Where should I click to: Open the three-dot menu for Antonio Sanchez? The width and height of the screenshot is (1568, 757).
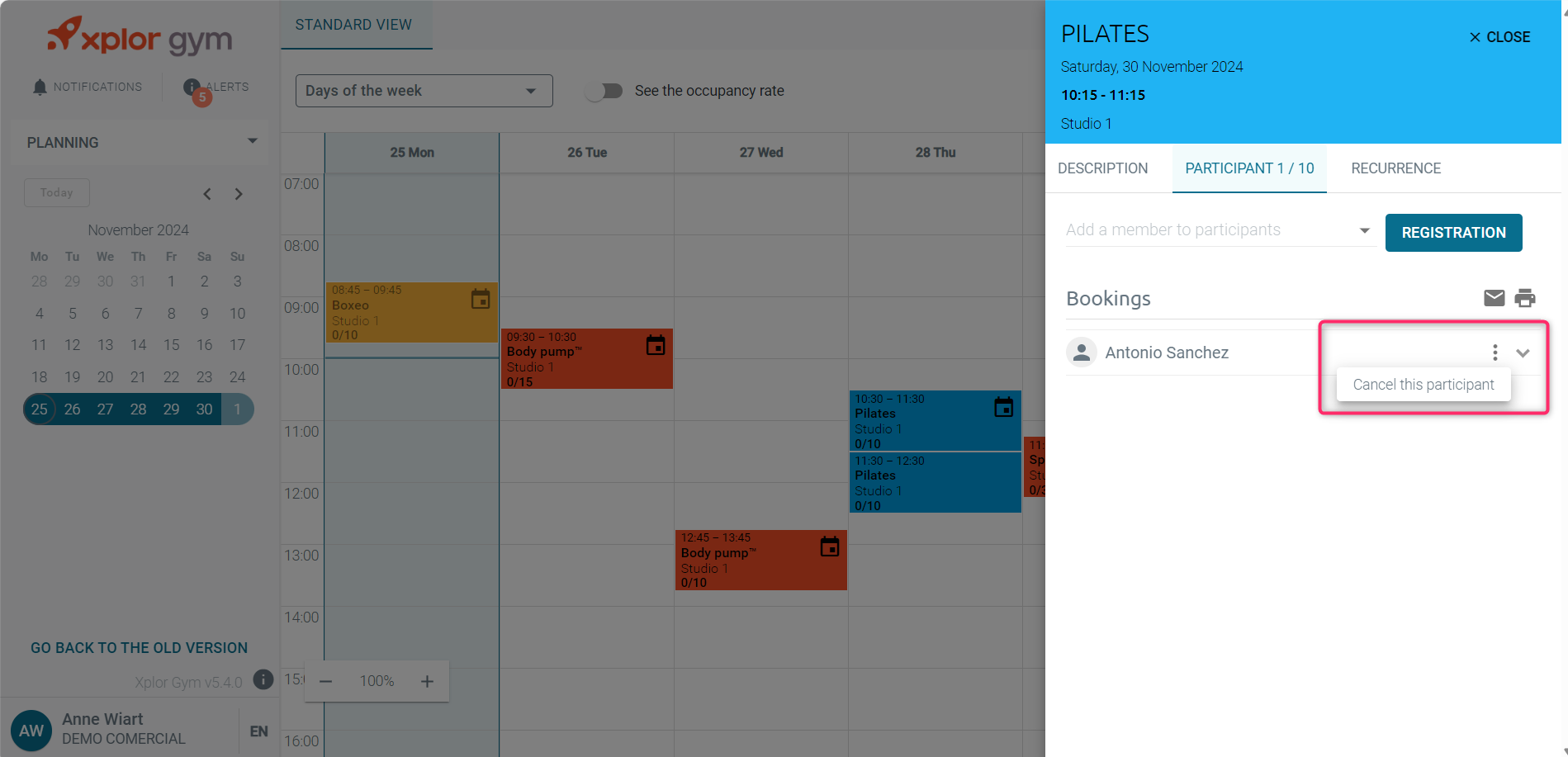point(1495,352)
